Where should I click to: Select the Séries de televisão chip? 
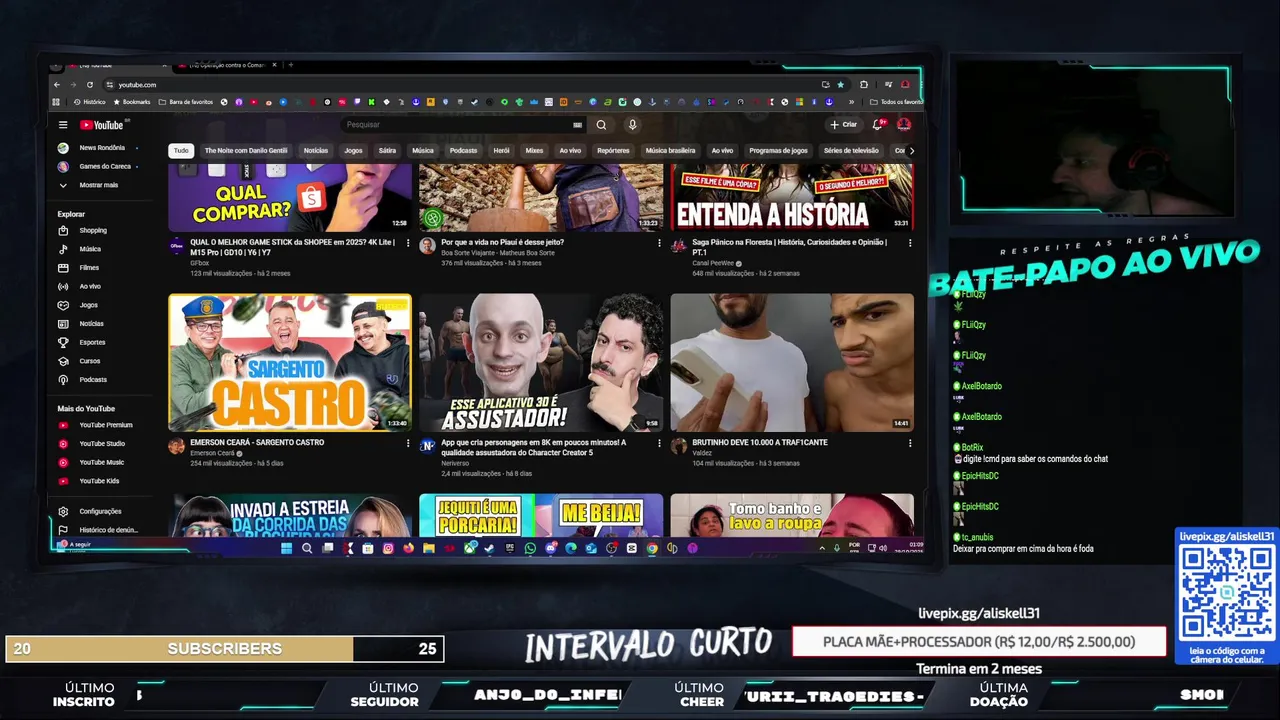[851, 151]
